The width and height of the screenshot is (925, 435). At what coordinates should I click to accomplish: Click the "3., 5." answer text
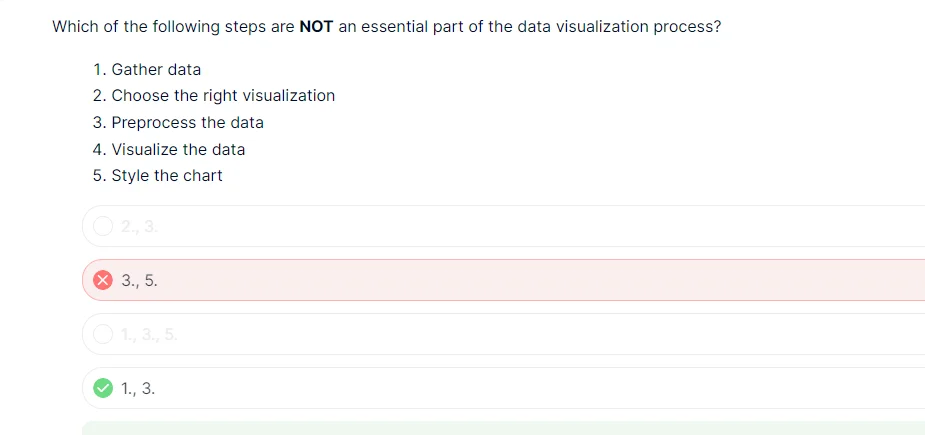[x=139, y=281]
